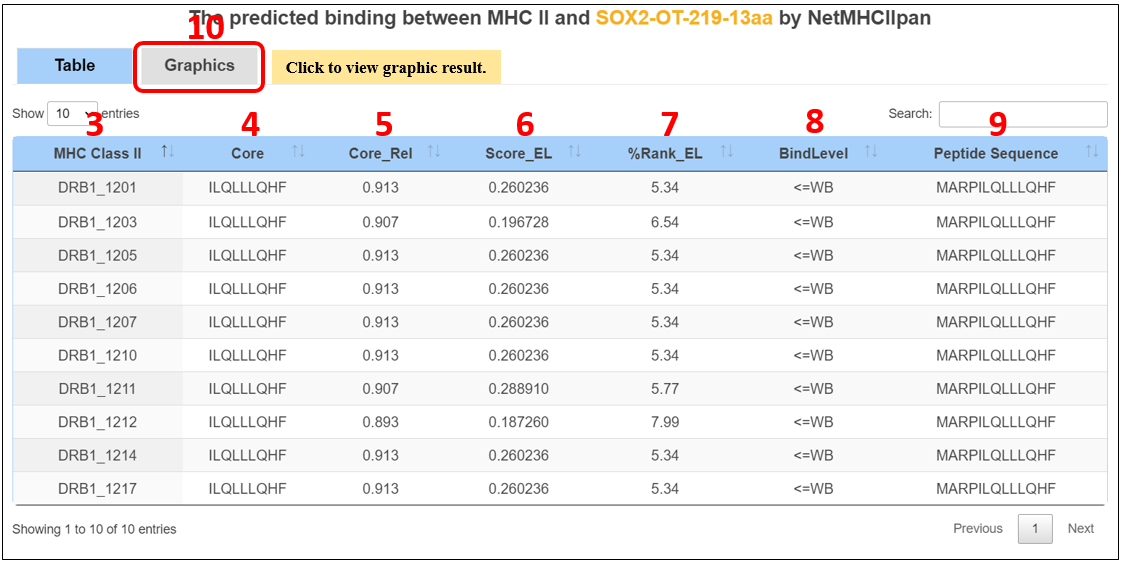The image size is (1122, 562).
Task: Select the 0.288910 Score_EL cell
Action: pos(518,389)
